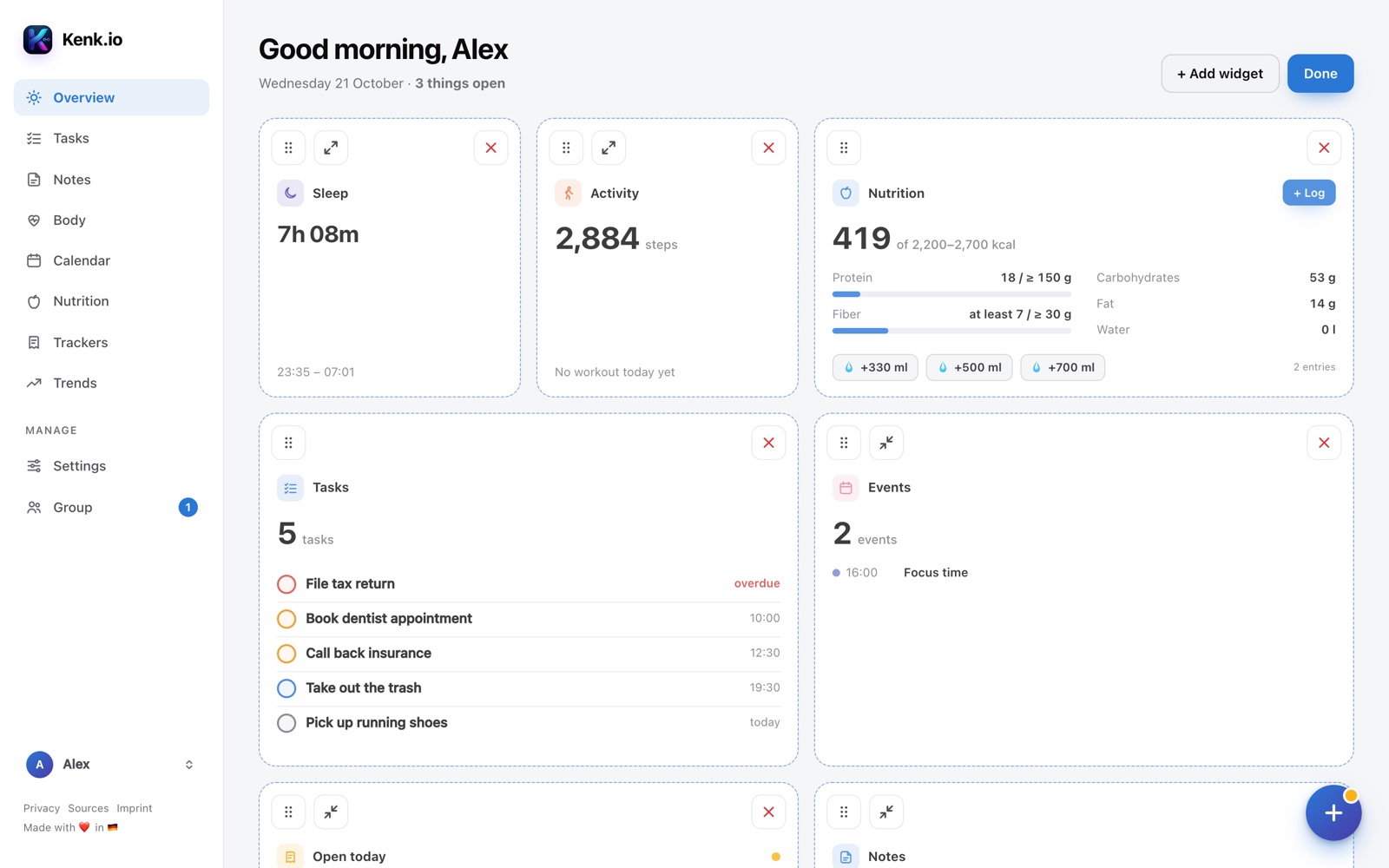Open Settings under Manage
The image size is (1389, 868).
point(111,466)
